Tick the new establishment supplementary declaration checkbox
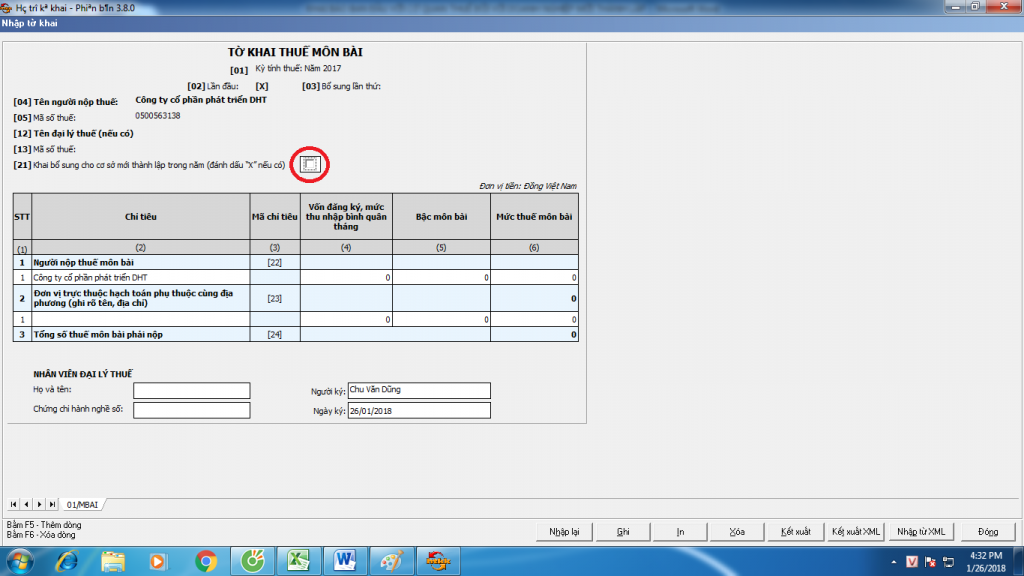Viewport: 1024px width, 576px height. (x=310, y=164)
